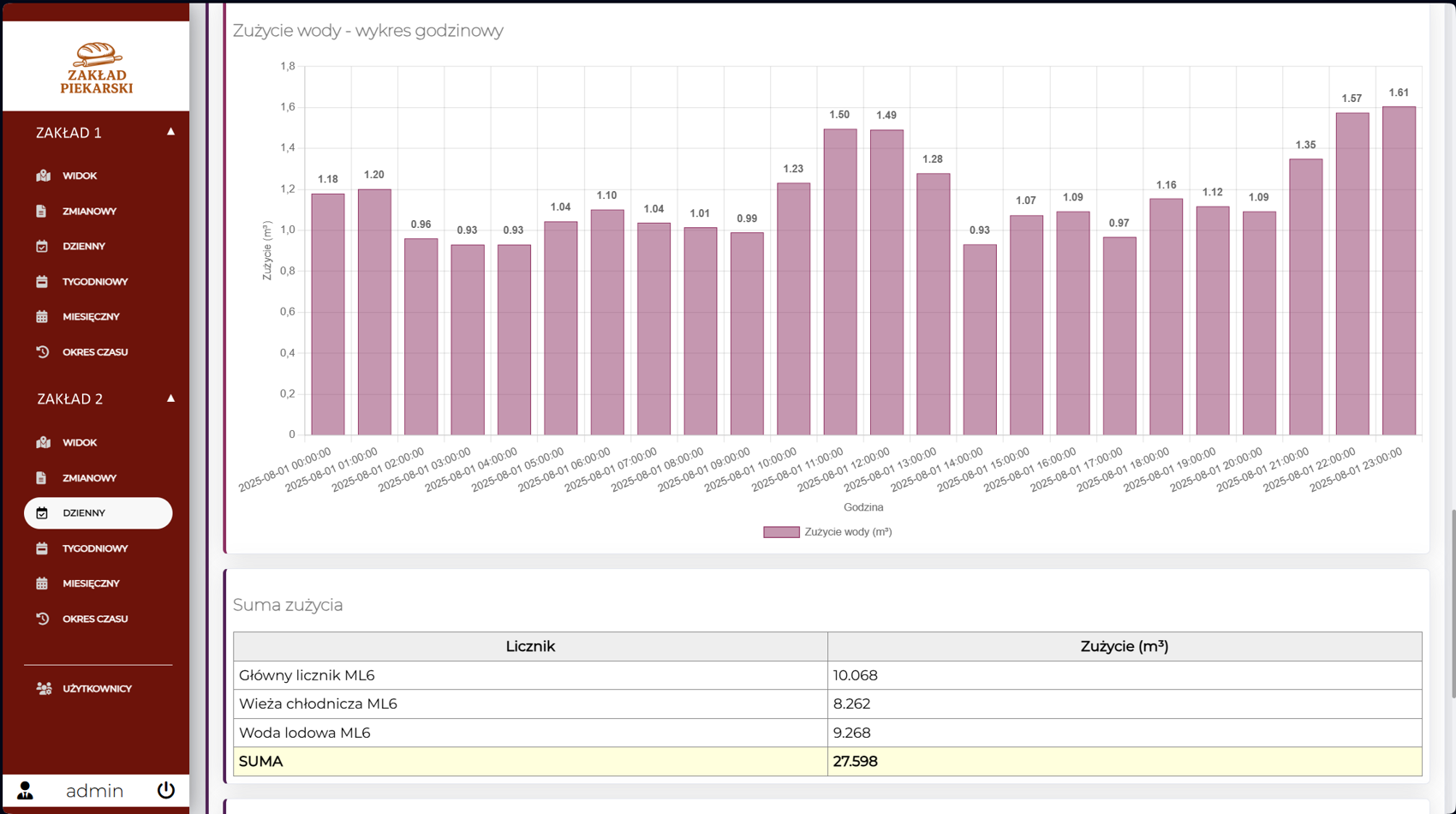This screenshot has width=1456, height=814.
Task: Collapse the Zakład 2 section arrow
Action: pyautogui.click(x=170, y=398)
